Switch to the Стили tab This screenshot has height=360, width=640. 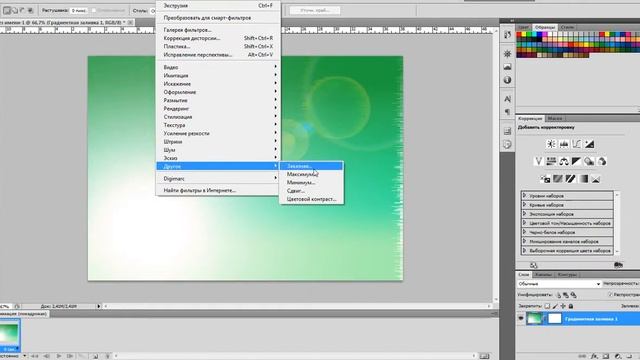click(x=567, y=27)
